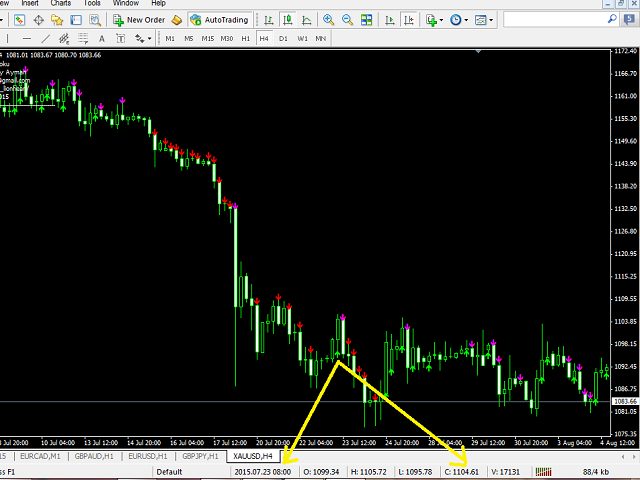
Task: Switch timeframe to M15
Action: [208, 39]
